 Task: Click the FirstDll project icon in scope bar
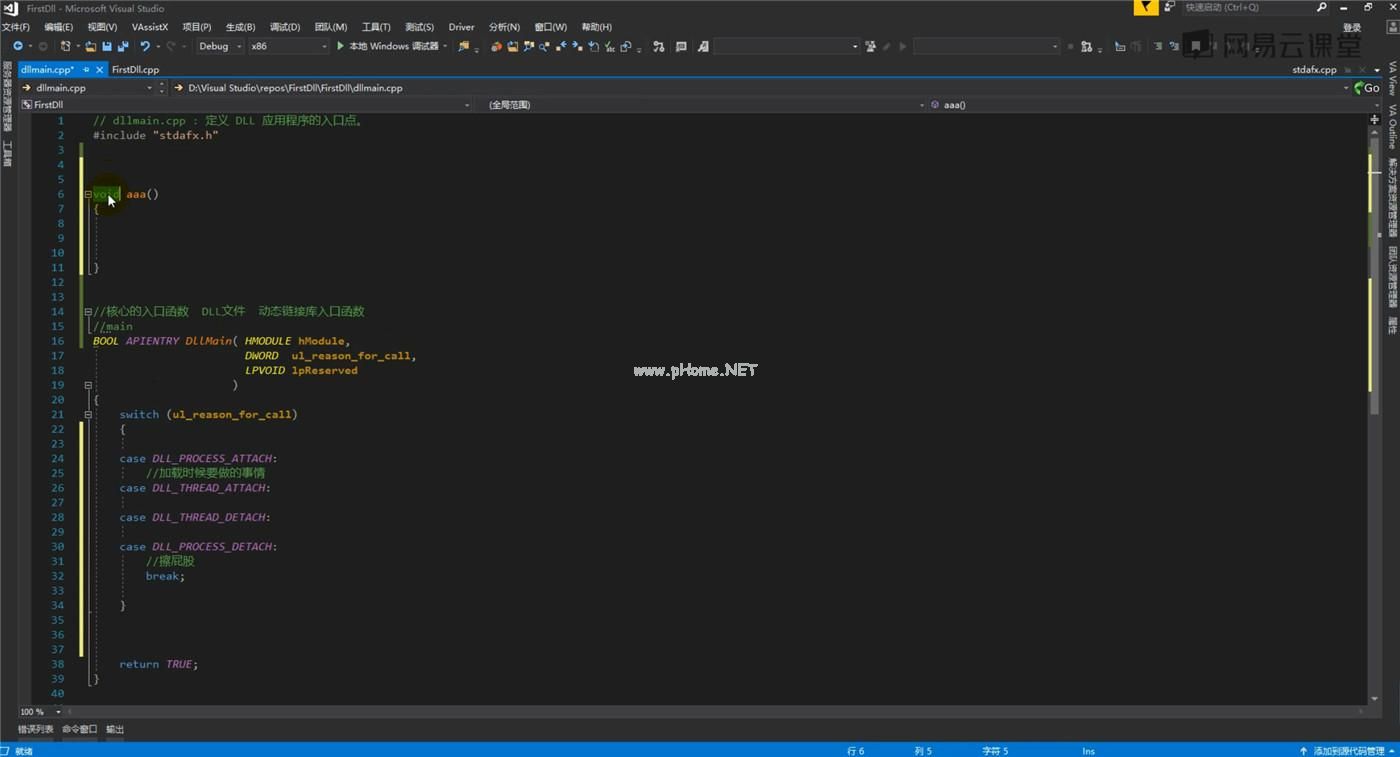point(26,104)
